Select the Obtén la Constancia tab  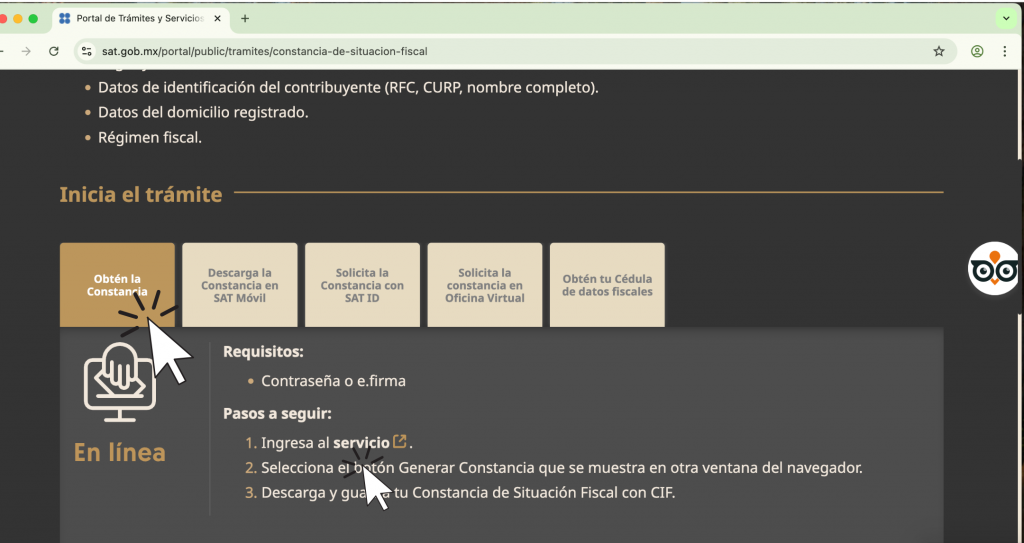click(117, 285)
